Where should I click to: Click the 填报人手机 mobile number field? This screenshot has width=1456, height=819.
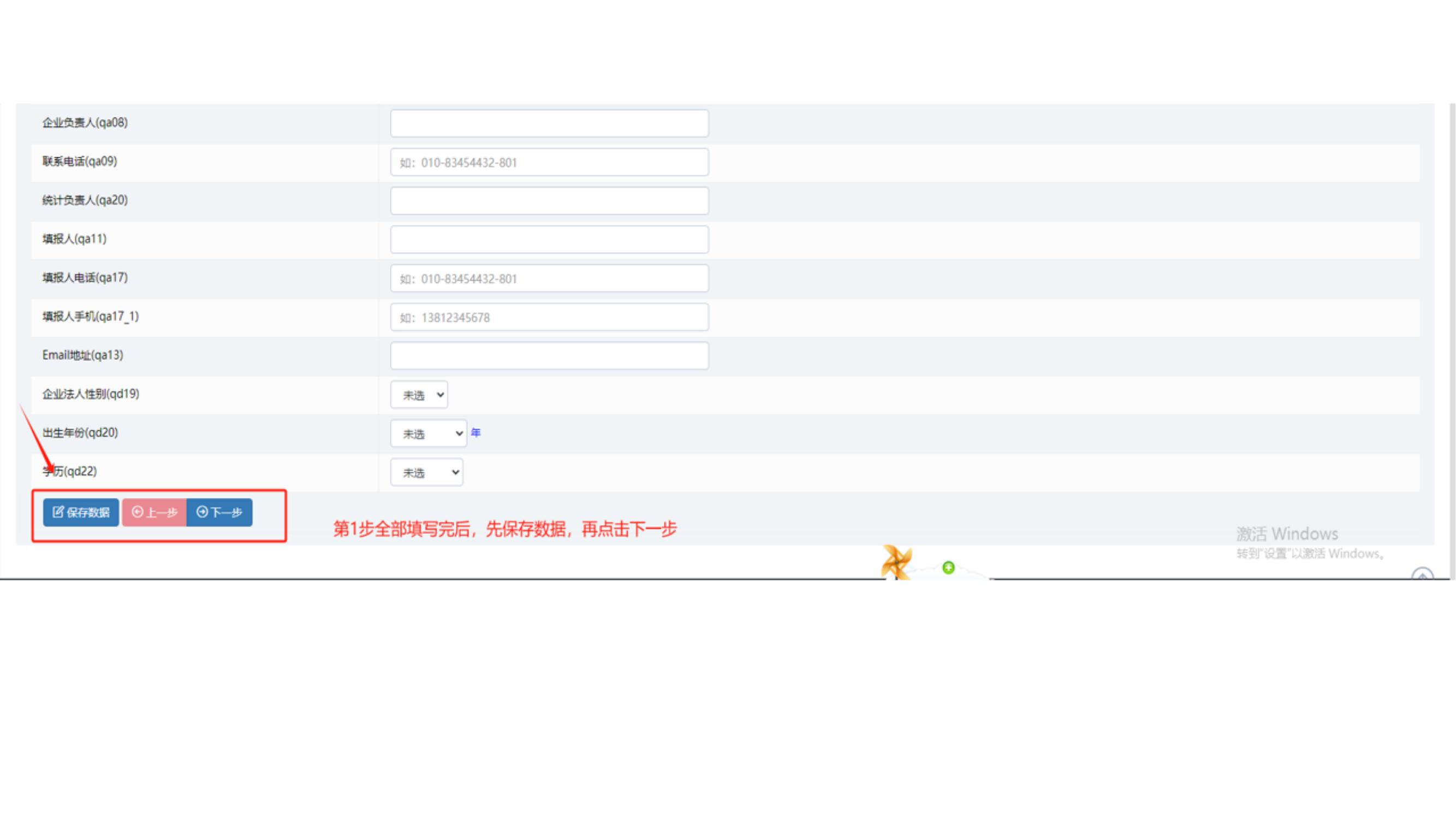[x=549, y=317]
